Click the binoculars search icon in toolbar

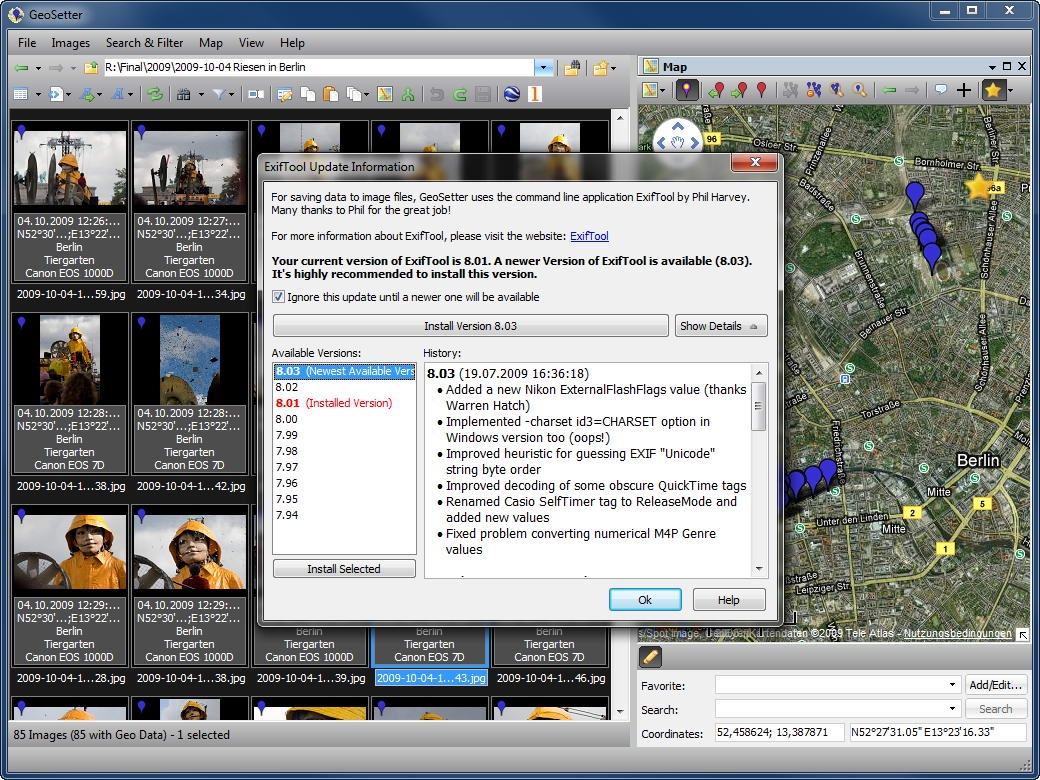[x=183, y=94]
